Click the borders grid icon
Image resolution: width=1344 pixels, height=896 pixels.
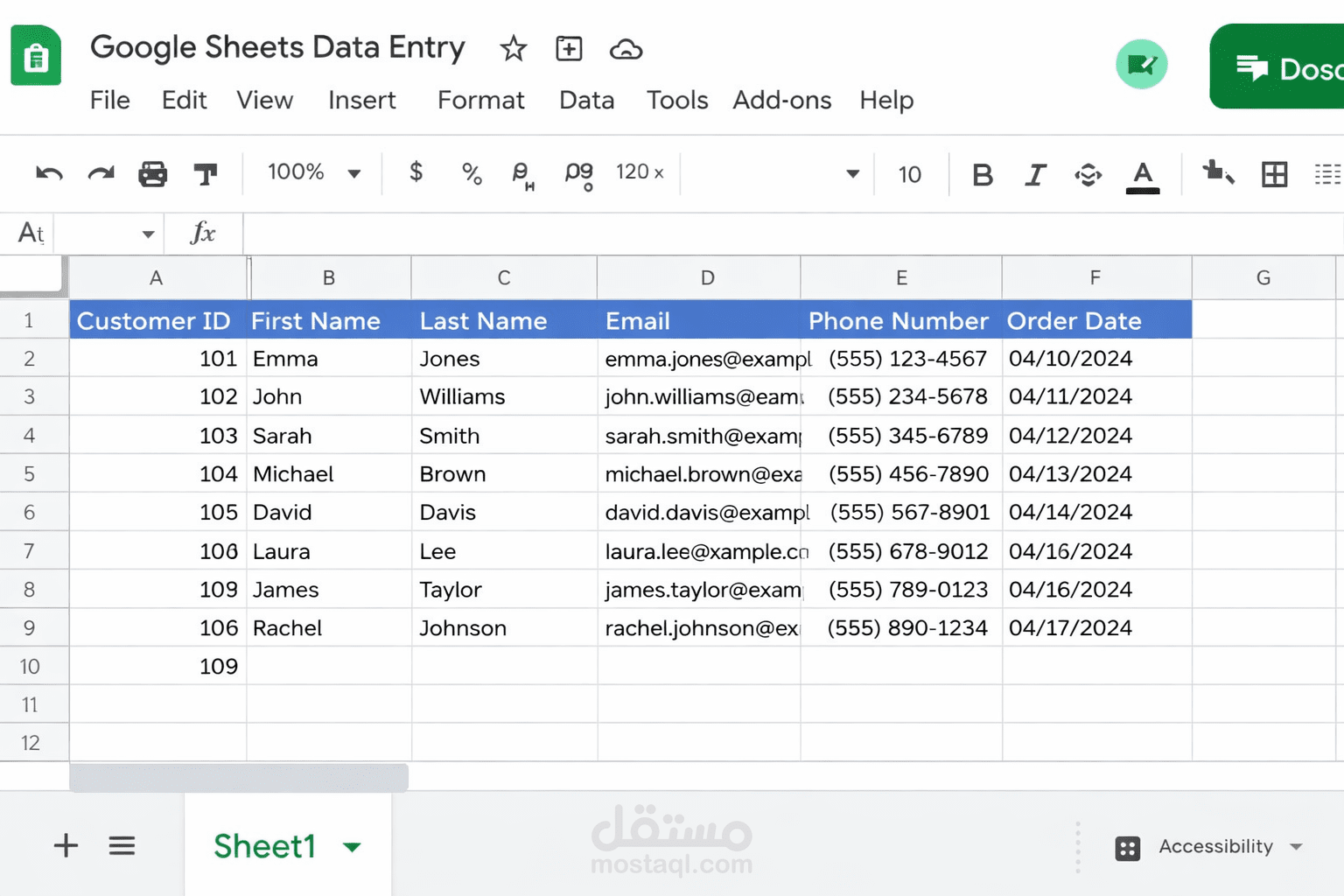[1274, 174]
